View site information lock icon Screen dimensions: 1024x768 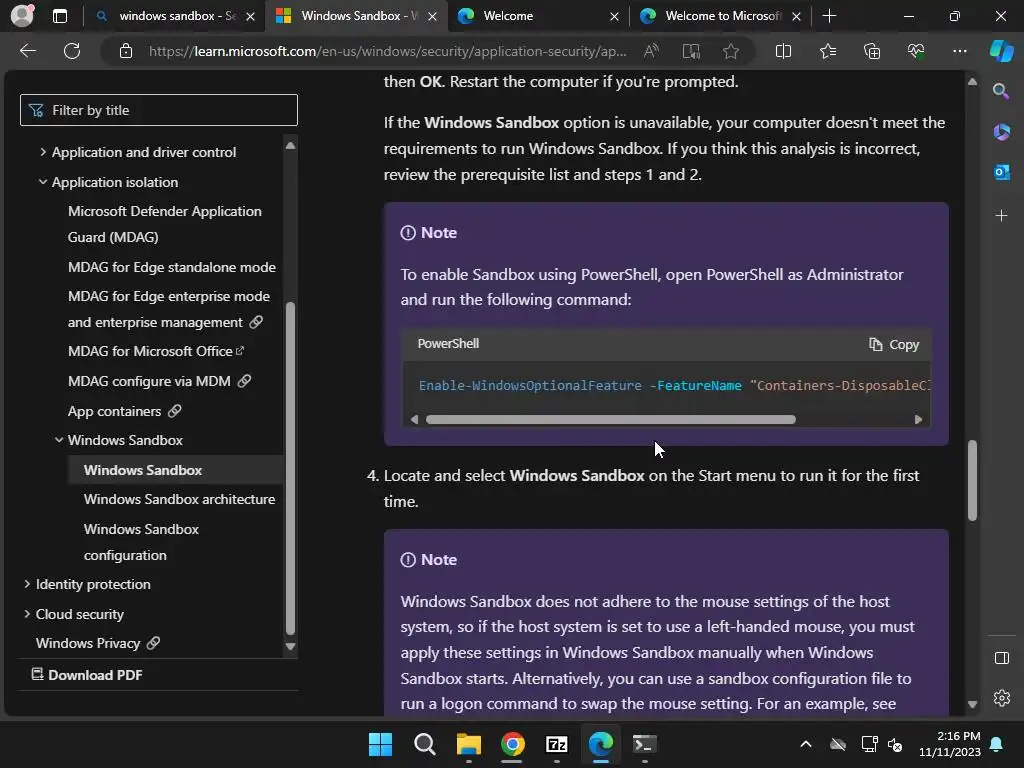[x=126, y=51]
